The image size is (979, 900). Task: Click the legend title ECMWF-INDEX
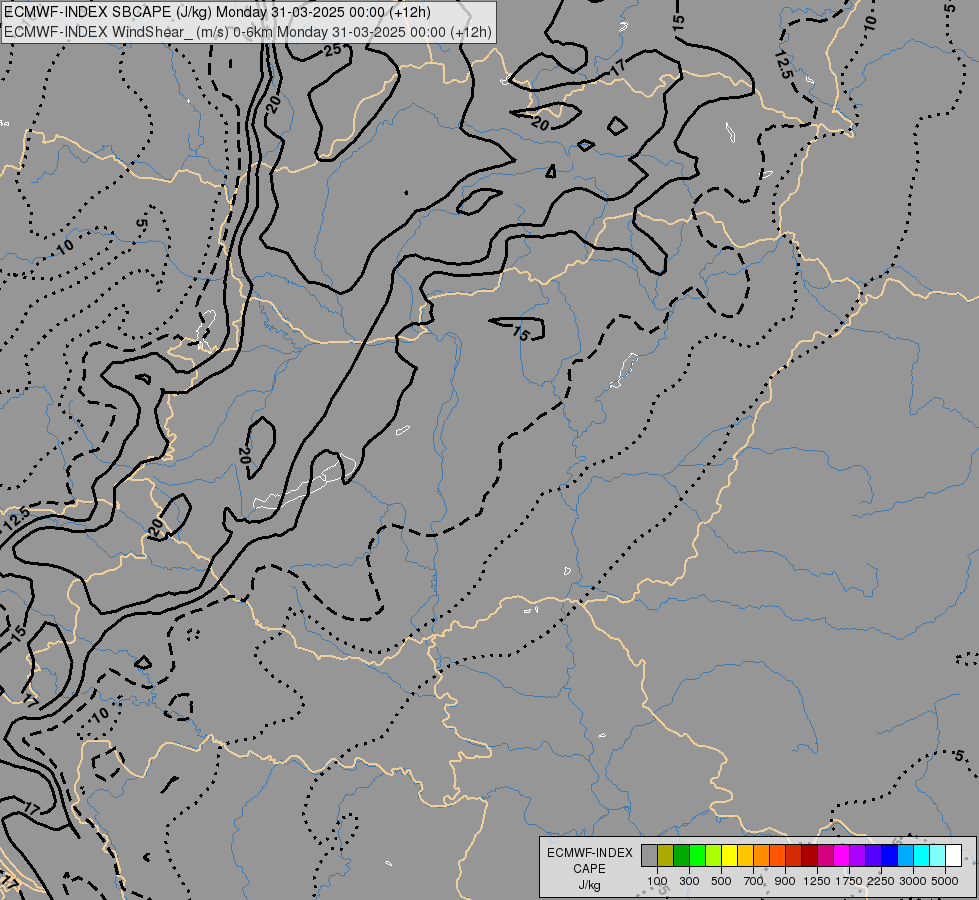click(x=589, y=853)
